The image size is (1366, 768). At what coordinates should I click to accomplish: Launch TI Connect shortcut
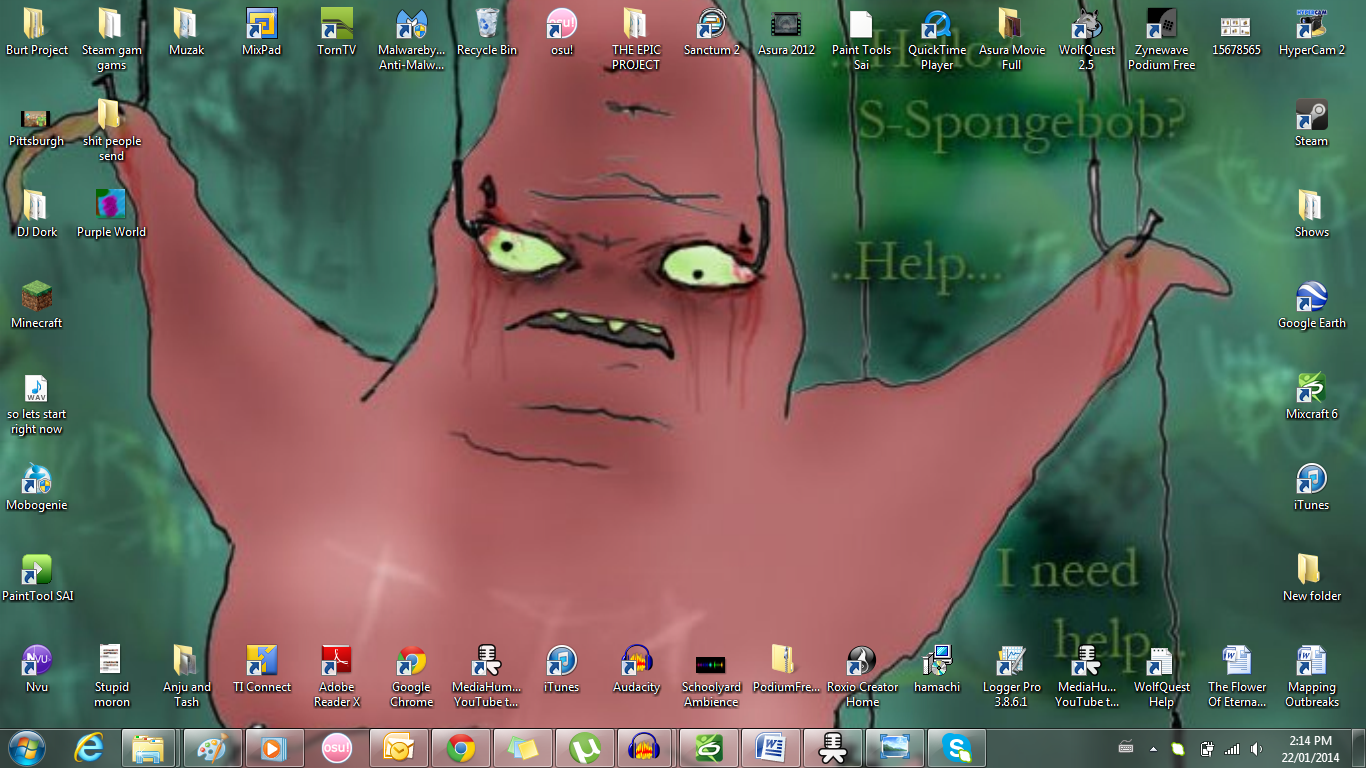pos(262,670)
